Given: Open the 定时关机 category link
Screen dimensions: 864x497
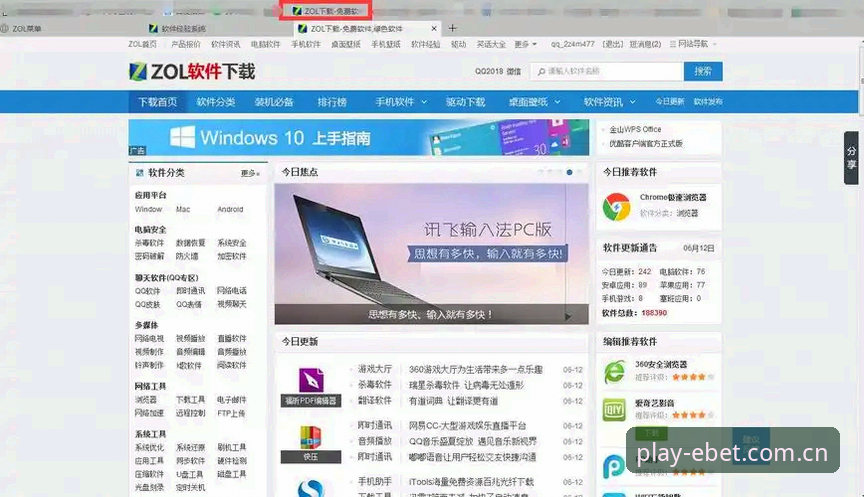Looking at the screenshot, I should [191, 488].
